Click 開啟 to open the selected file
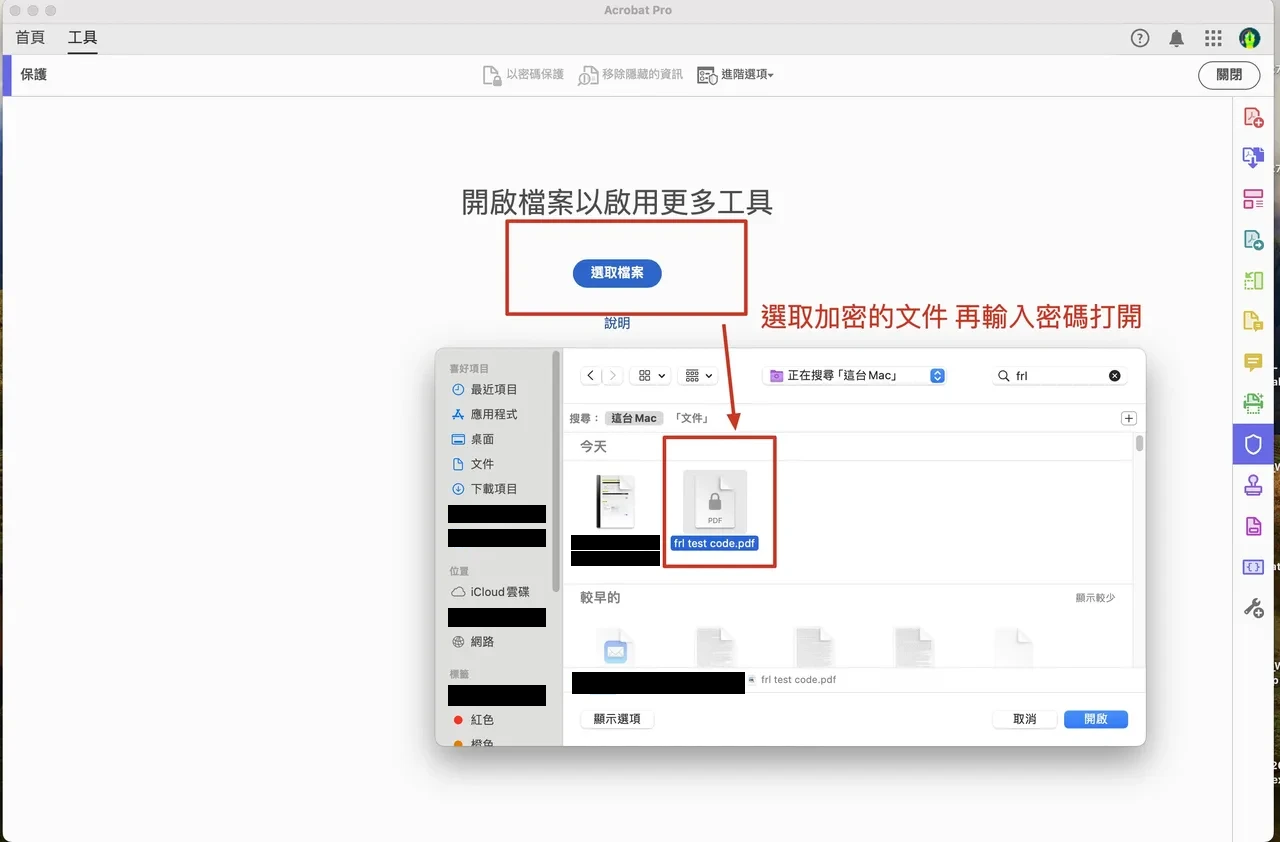 (1096, 719)
